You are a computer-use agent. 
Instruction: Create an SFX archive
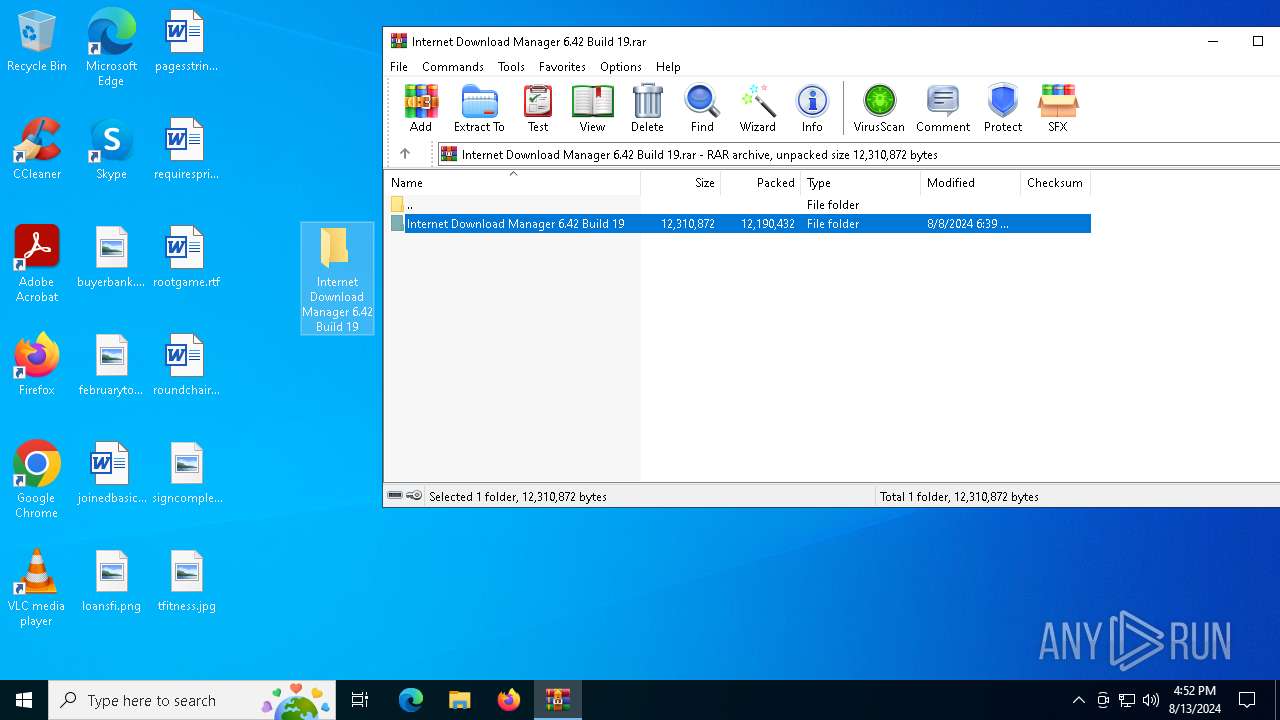[x=1057, y=108]
